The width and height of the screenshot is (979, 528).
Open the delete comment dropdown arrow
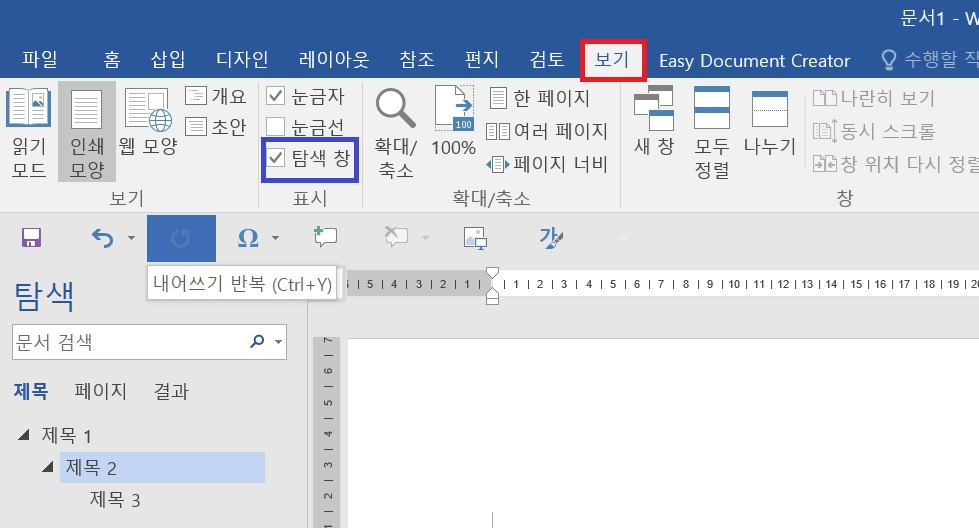tap(425, 238)
